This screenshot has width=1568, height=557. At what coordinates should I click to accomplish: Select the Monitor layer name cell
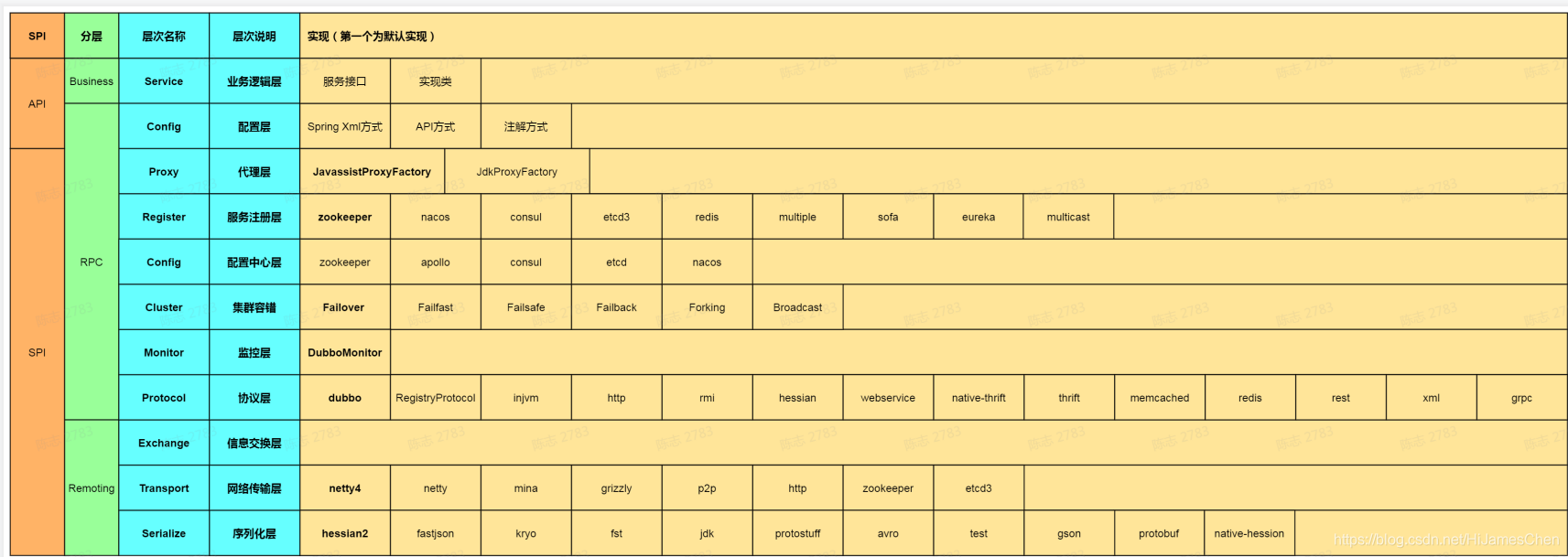[x=164, y=353]
